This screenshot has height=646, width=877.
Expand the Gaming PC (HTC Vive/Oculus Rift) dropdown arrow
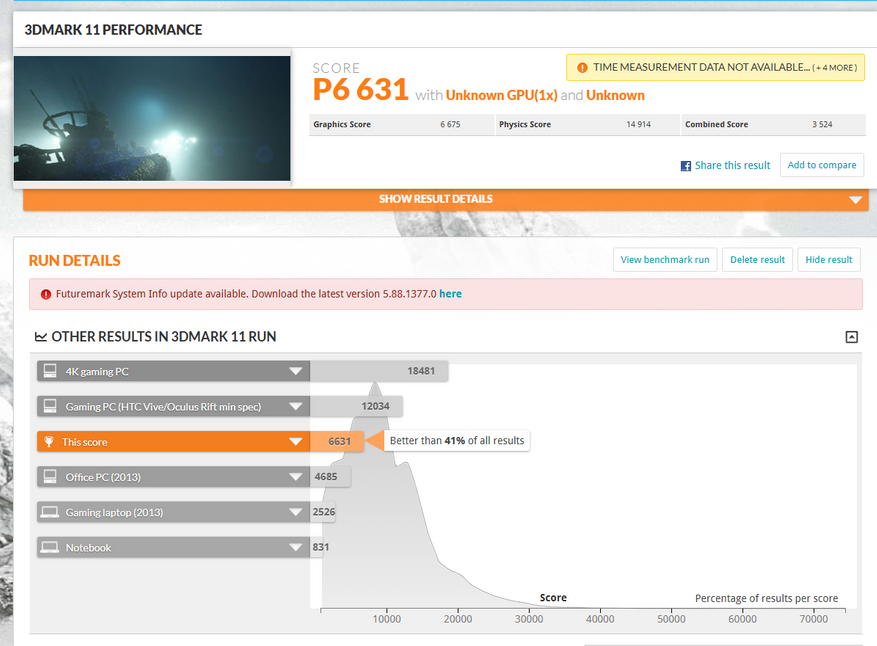click(x=296, y=406)
